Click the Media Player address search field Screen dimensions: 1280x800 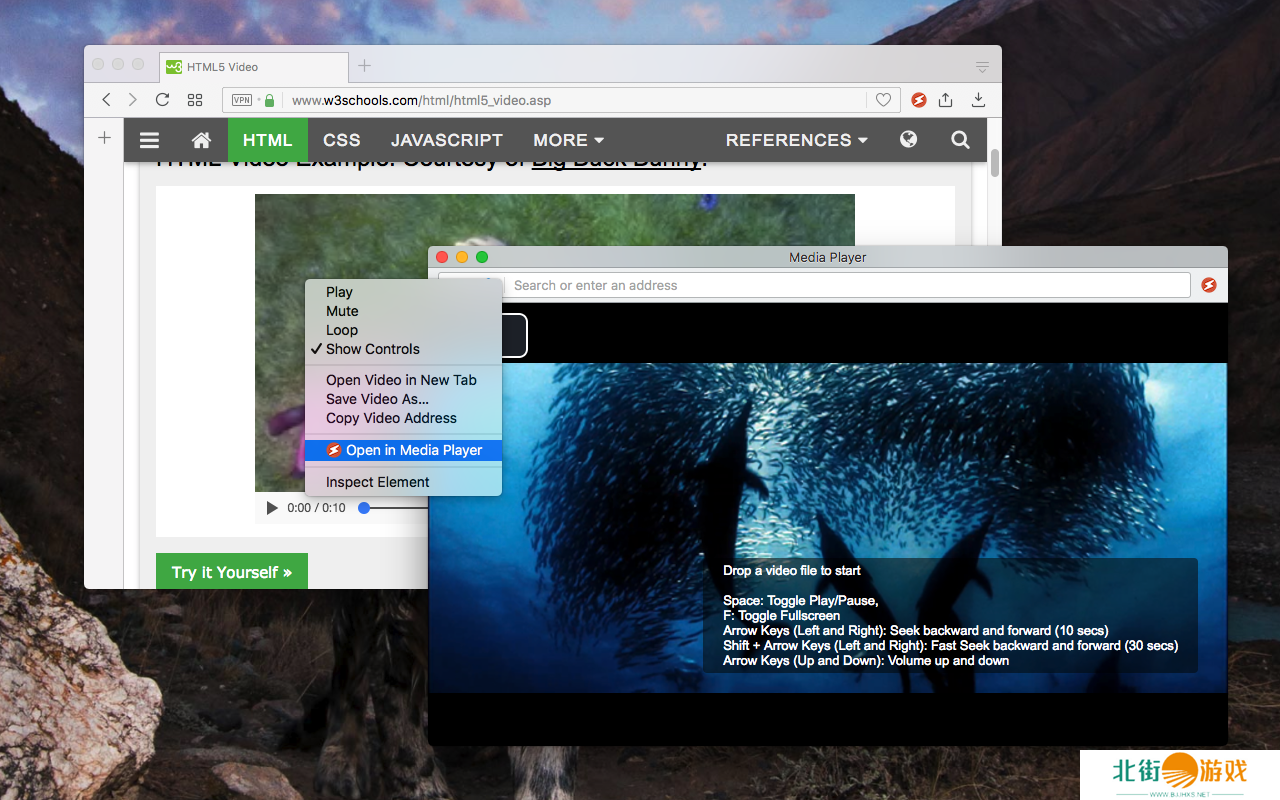845,285
